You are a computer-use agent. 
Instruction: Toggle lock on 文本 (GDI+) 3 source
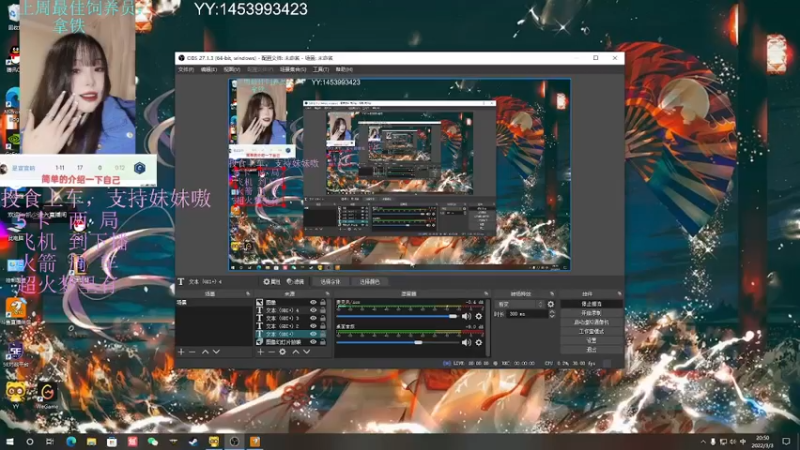323,318
